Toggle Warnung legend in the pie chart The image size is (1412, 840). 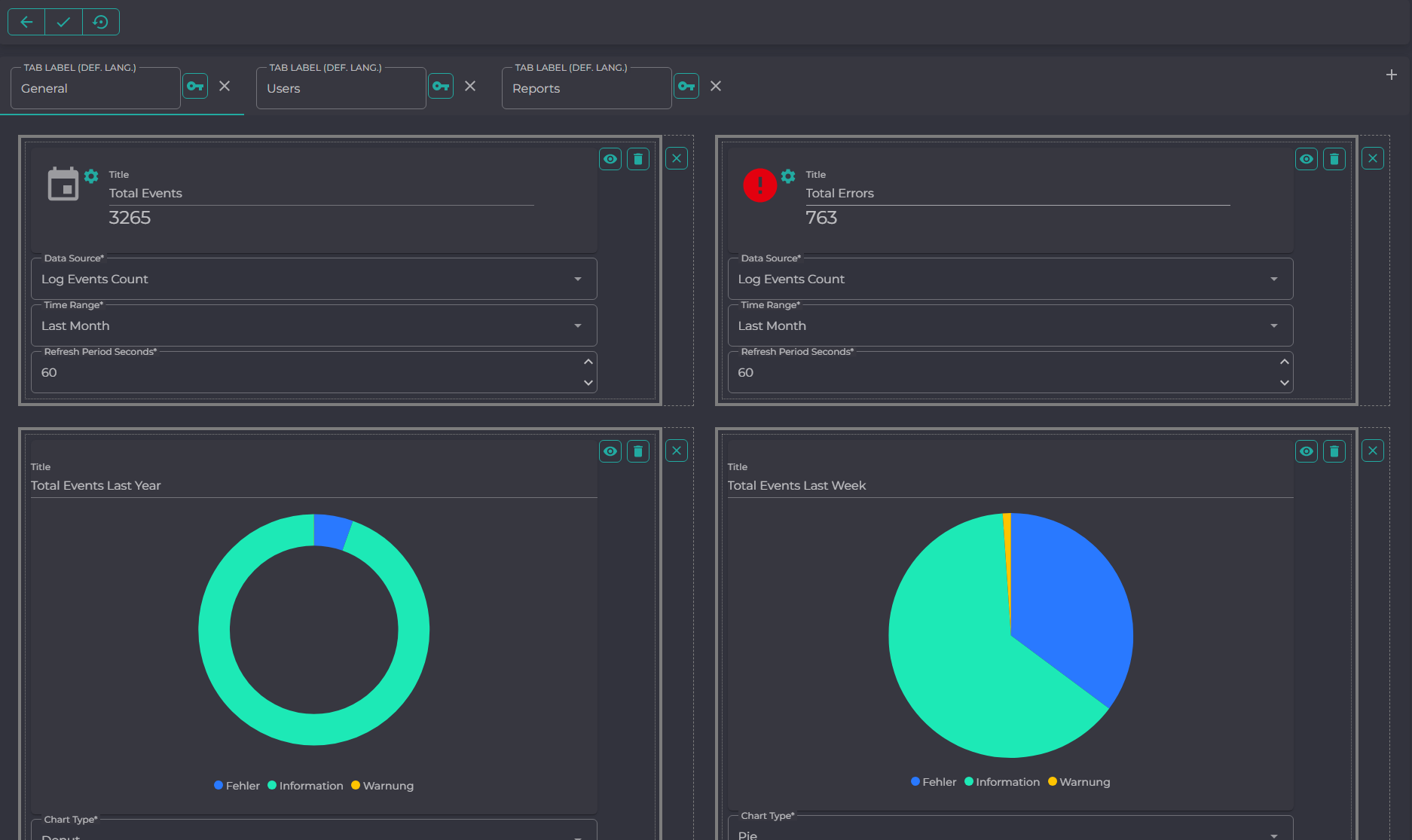[x=1079, y=782]
